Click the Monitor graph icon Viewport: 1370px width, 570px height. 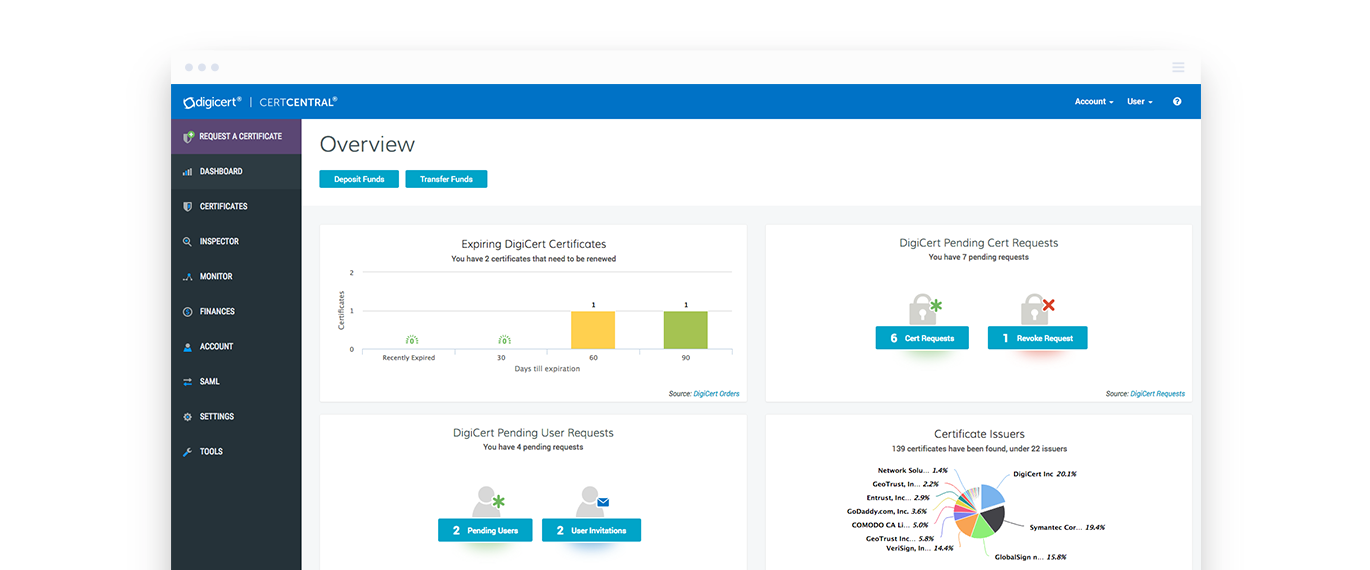pyautogui.click(x=187, y=277)
